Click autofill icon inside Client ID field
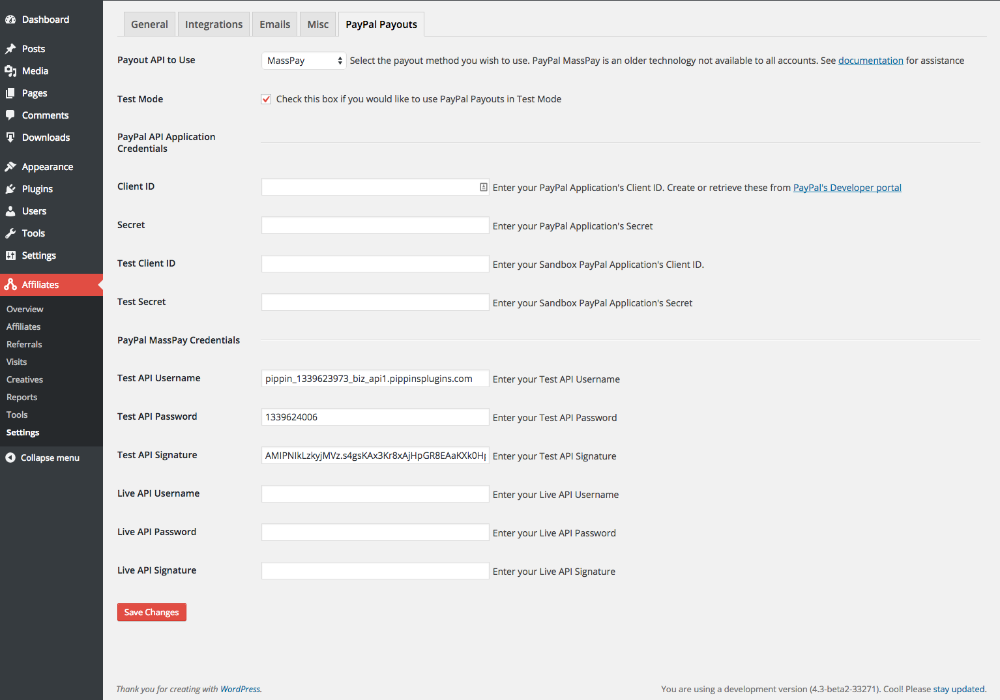 483,187
